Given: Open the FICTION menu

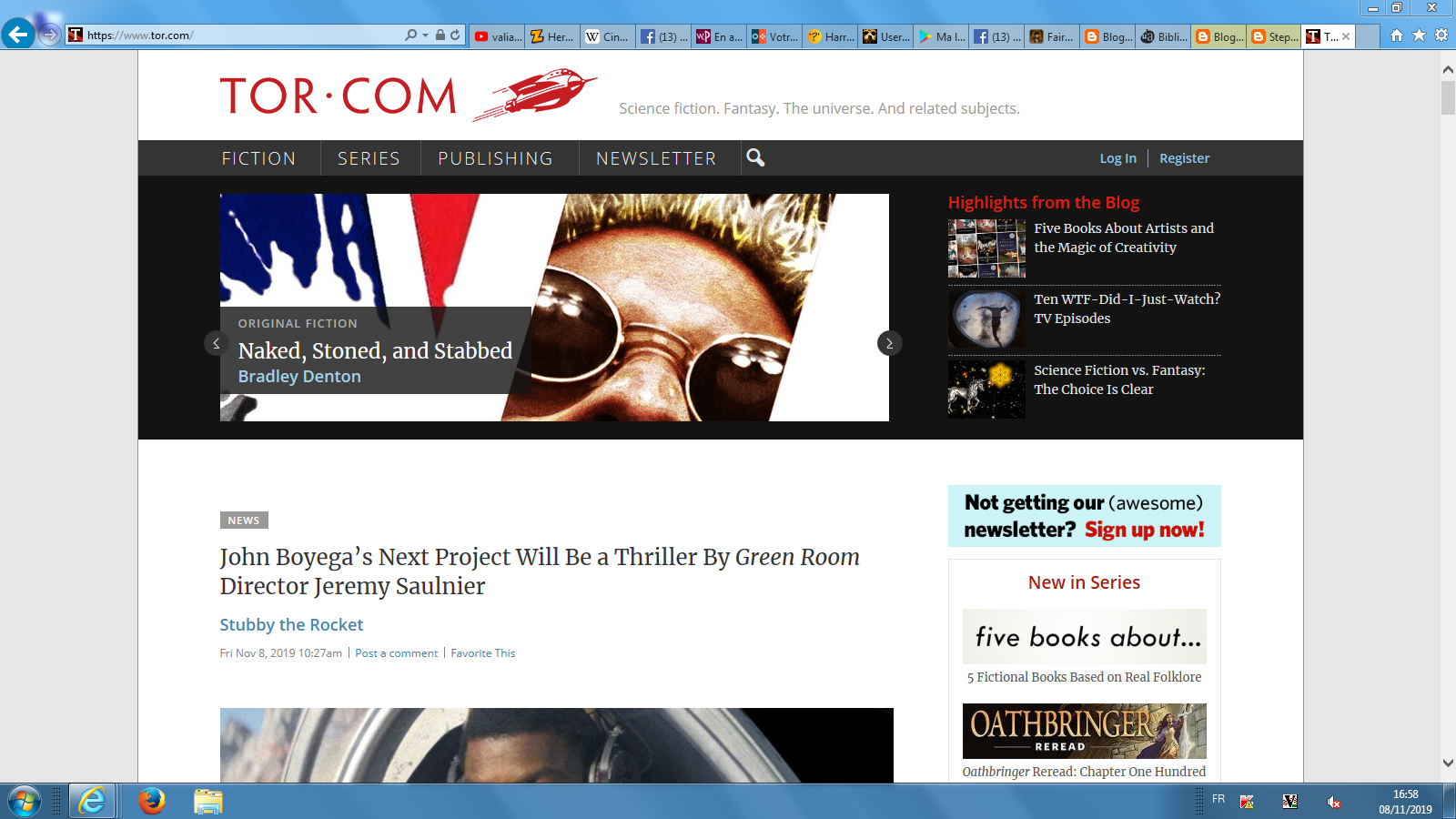Looking at the screenshot, I should (x=258, y=158).
